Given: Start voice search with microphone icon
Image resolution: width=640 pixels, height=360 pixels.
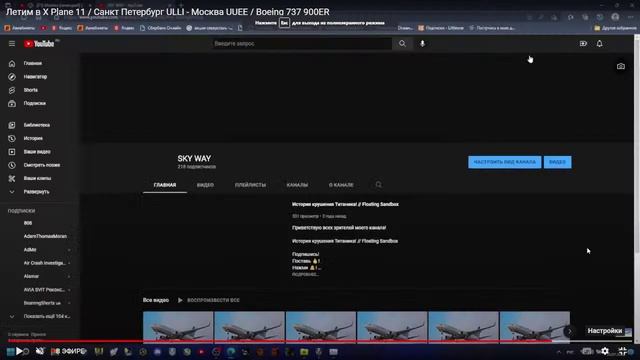Looking at the screenshot, I should 422,44.
